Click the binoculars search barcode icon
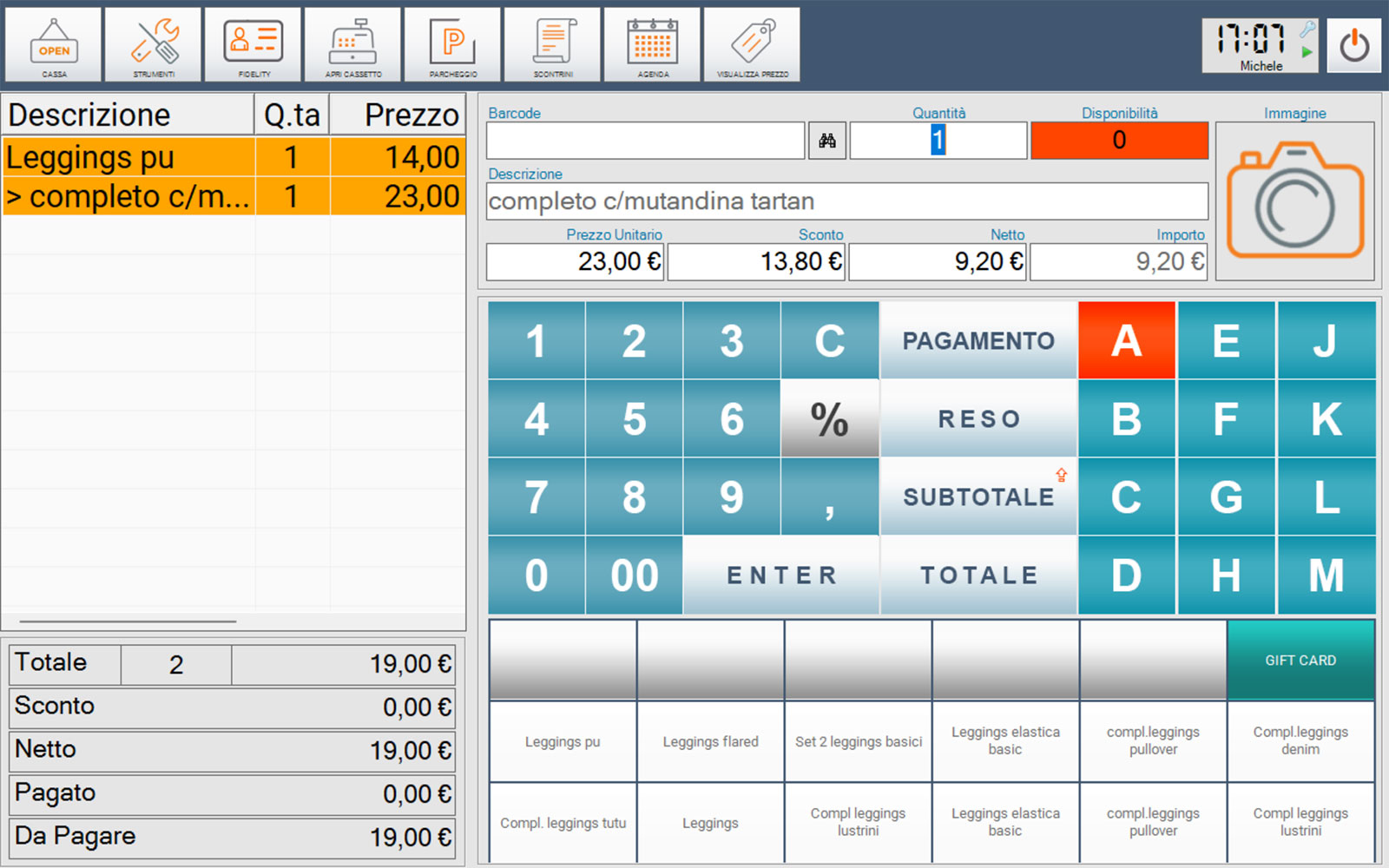The width and height of the screenshot is (1389, 868). tap(827, 141)
